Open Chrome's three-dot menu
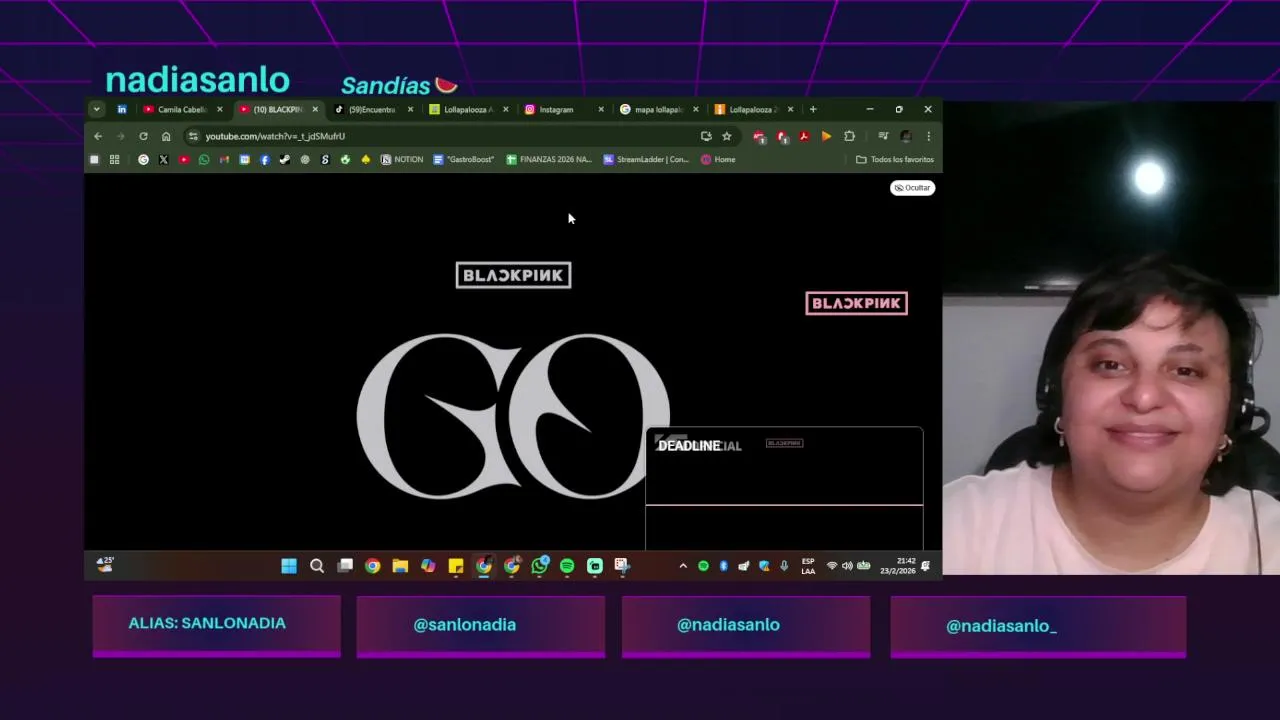This screenshot has height=720, width=1280. (928, 136)
